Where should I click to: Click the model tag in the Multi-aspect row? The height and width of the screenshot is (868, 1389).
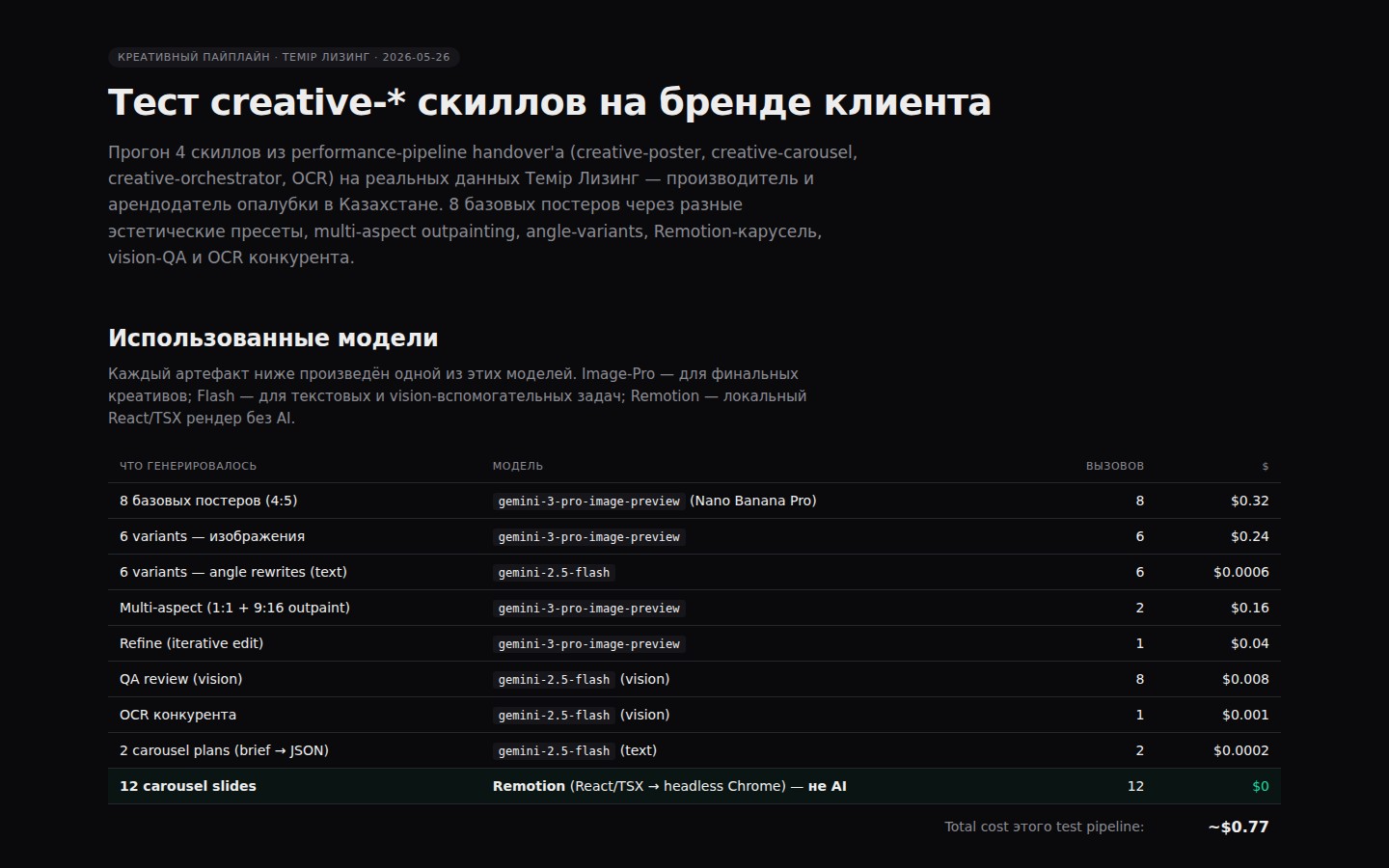tap(588, 608)
